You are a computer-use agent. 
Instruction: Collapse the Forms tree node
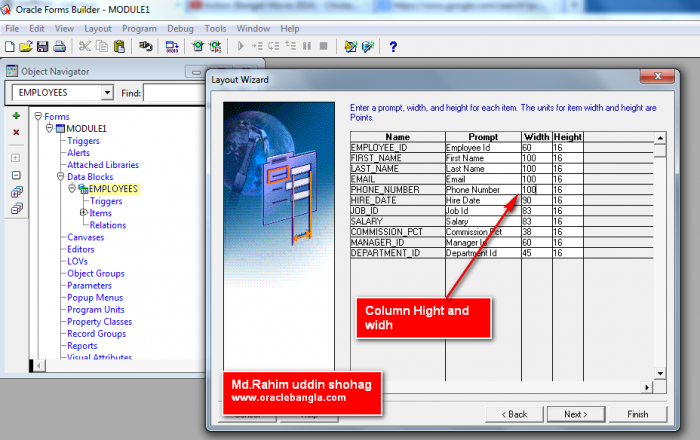(38, 116)
